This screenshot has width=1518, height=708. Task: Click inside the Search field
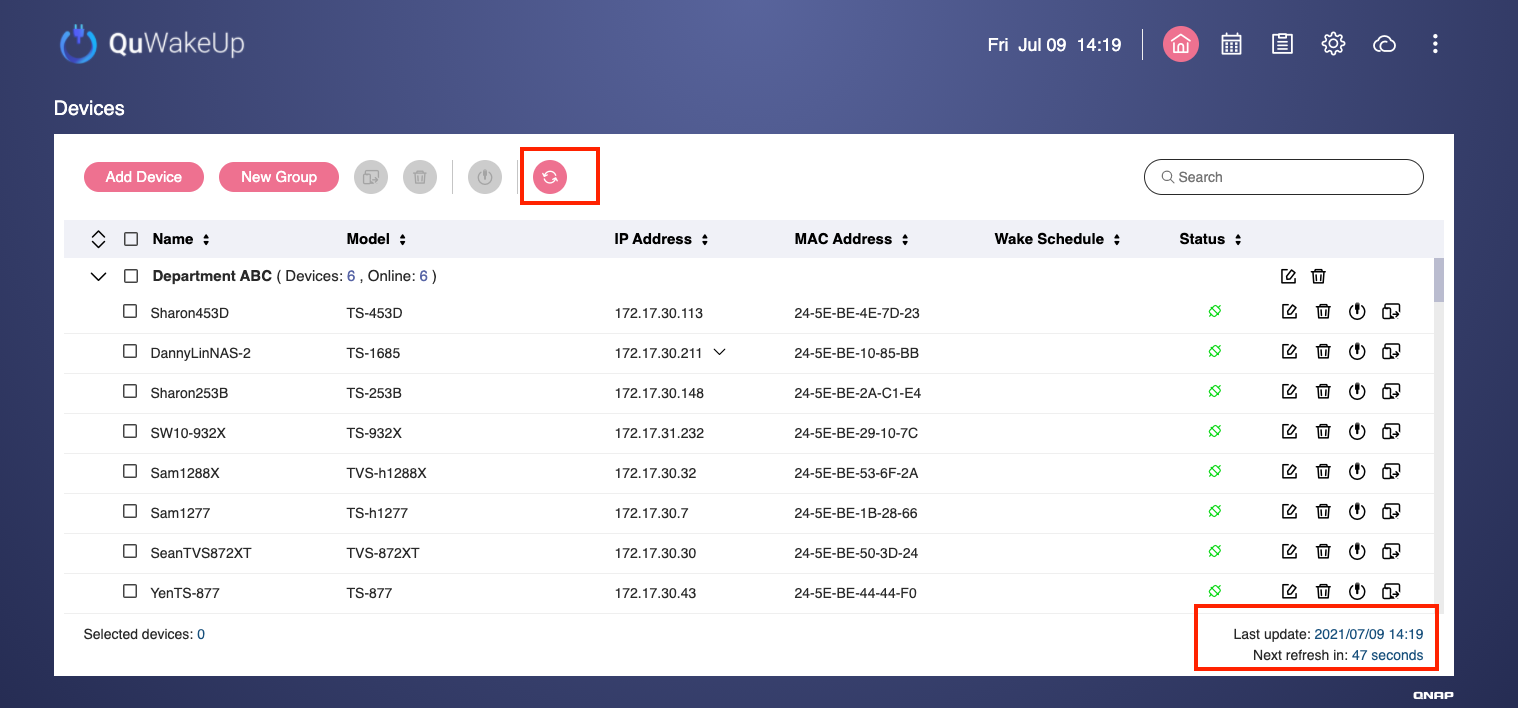pos(1290,177)
